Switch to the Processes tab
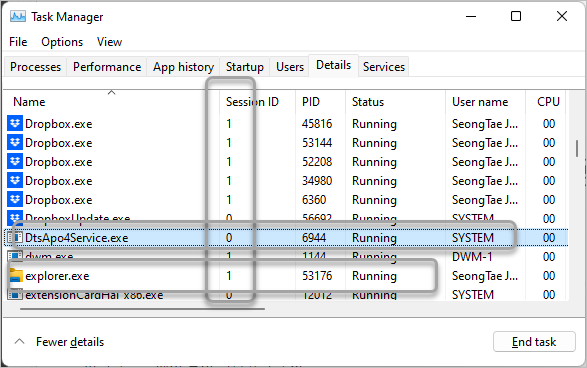Image resolution: width=587 pixels, height=368 pixels. point(36,67)
